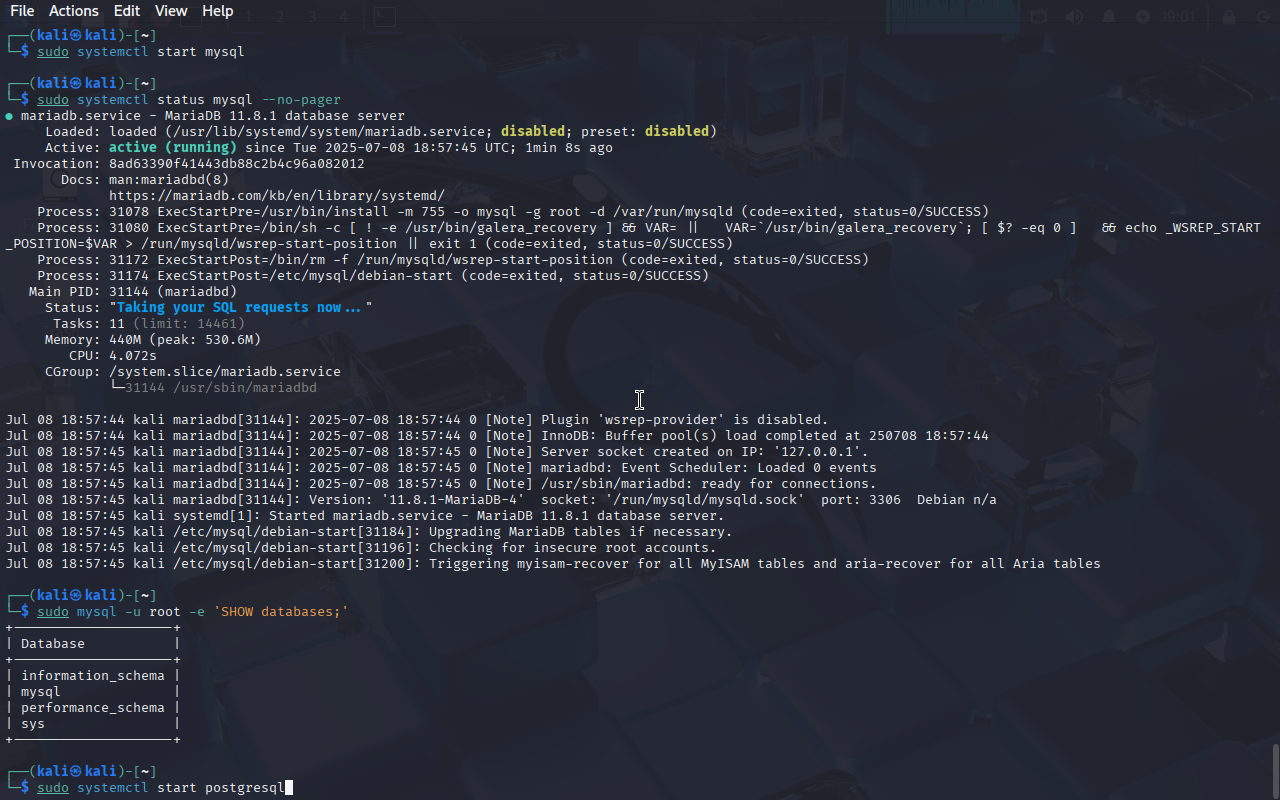1280x800 pixels.
Task: Click the Process 31078 ExecStartPre install line
Action: [x=513, y=212]
